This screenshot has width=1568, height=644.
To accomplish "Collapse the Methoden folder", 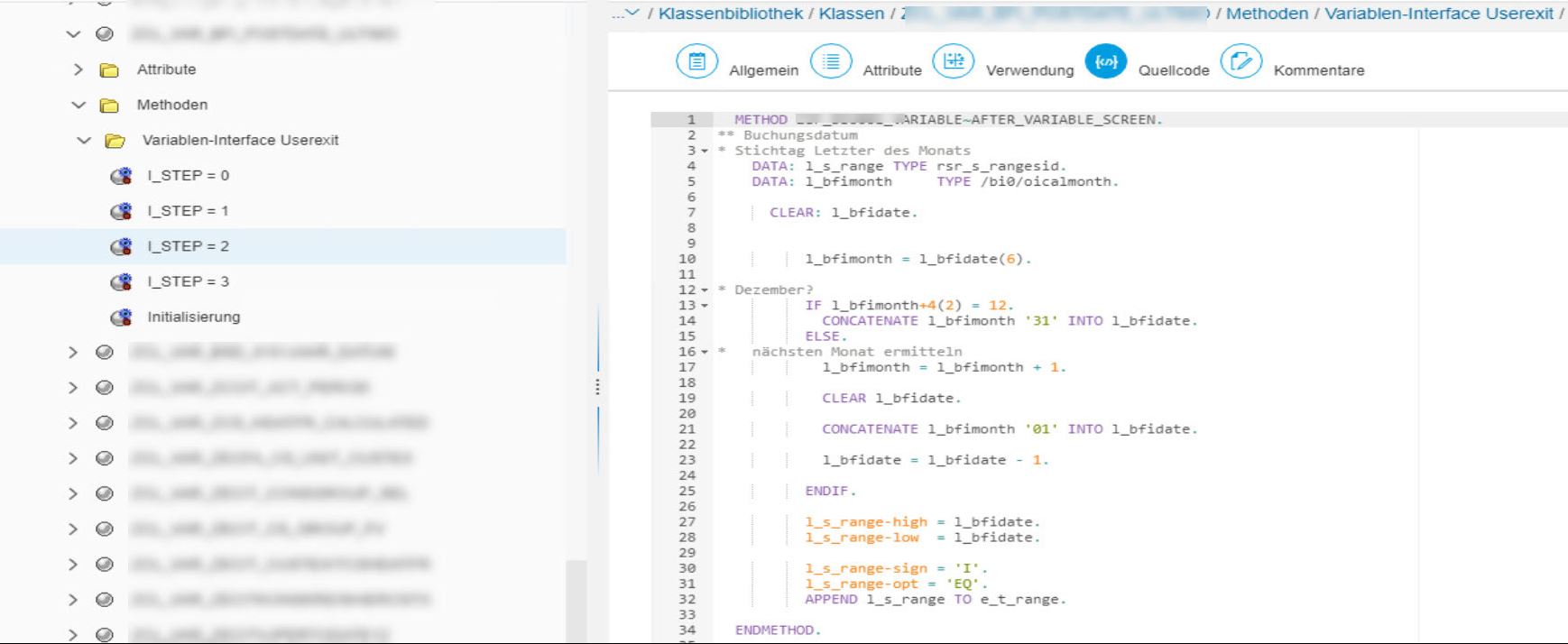I will tap(78, 106).
